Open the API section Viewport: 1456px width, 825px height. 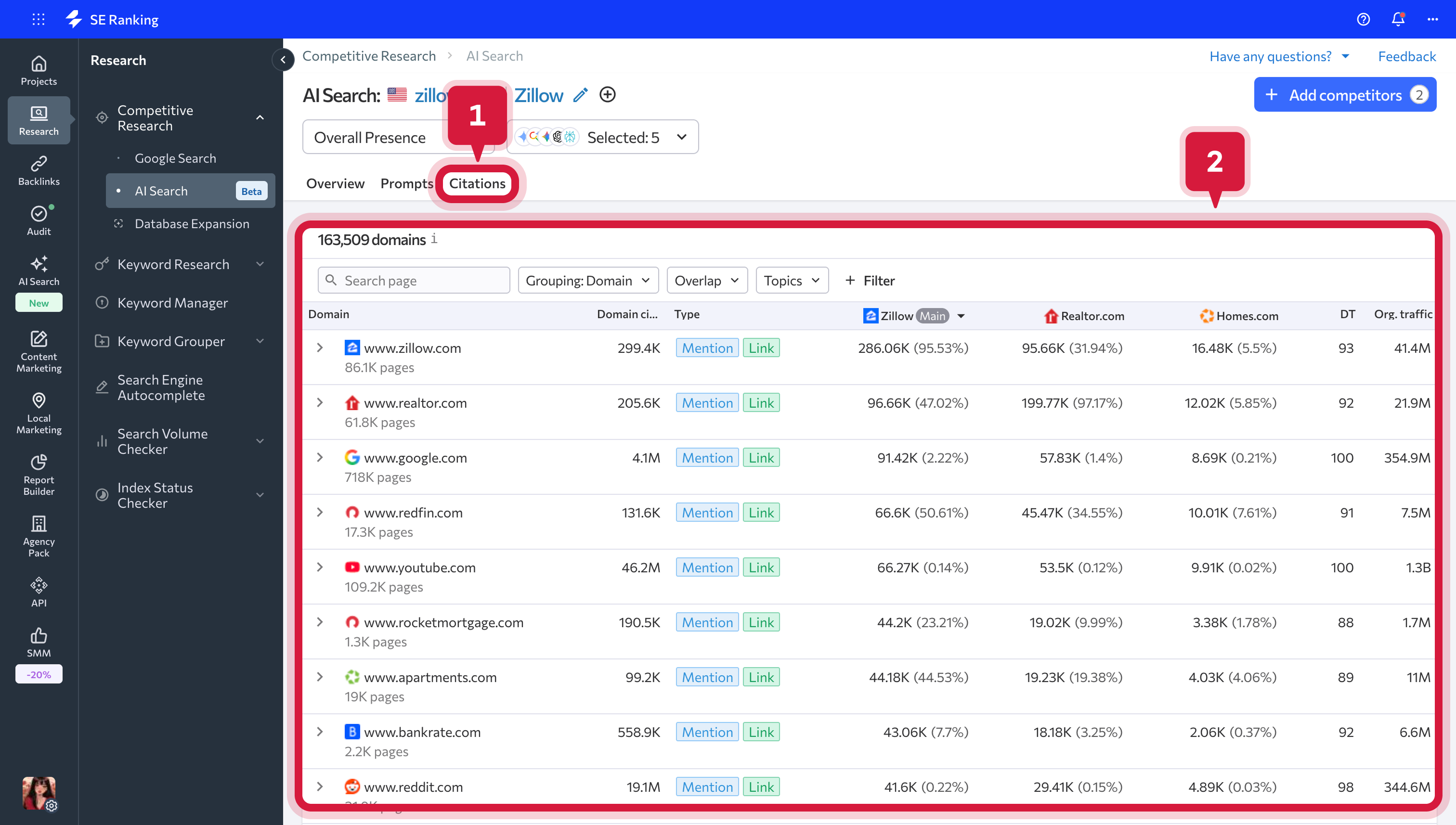click(39, 592)
